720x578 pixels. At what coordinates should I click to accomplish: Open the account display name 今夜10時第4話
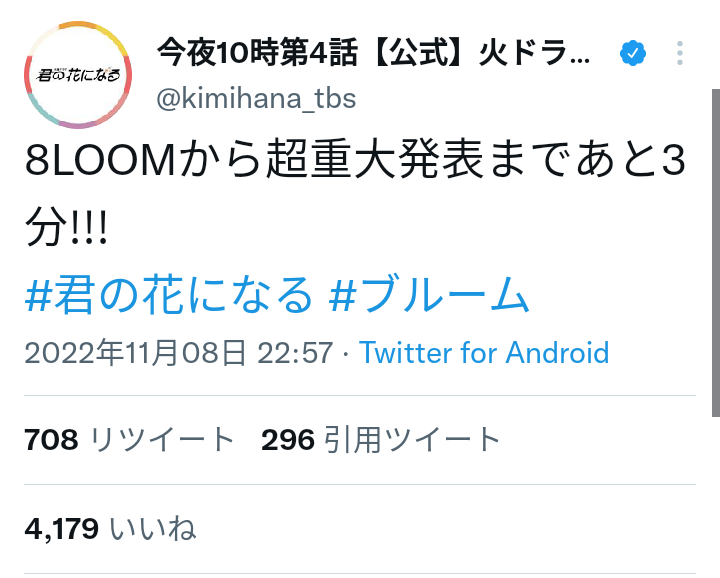click(373, 53)
